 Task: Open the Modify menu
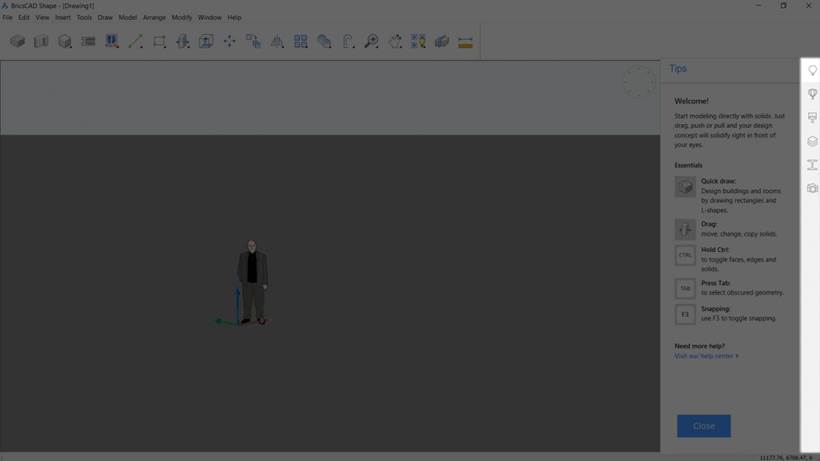[x=182, y=17]
